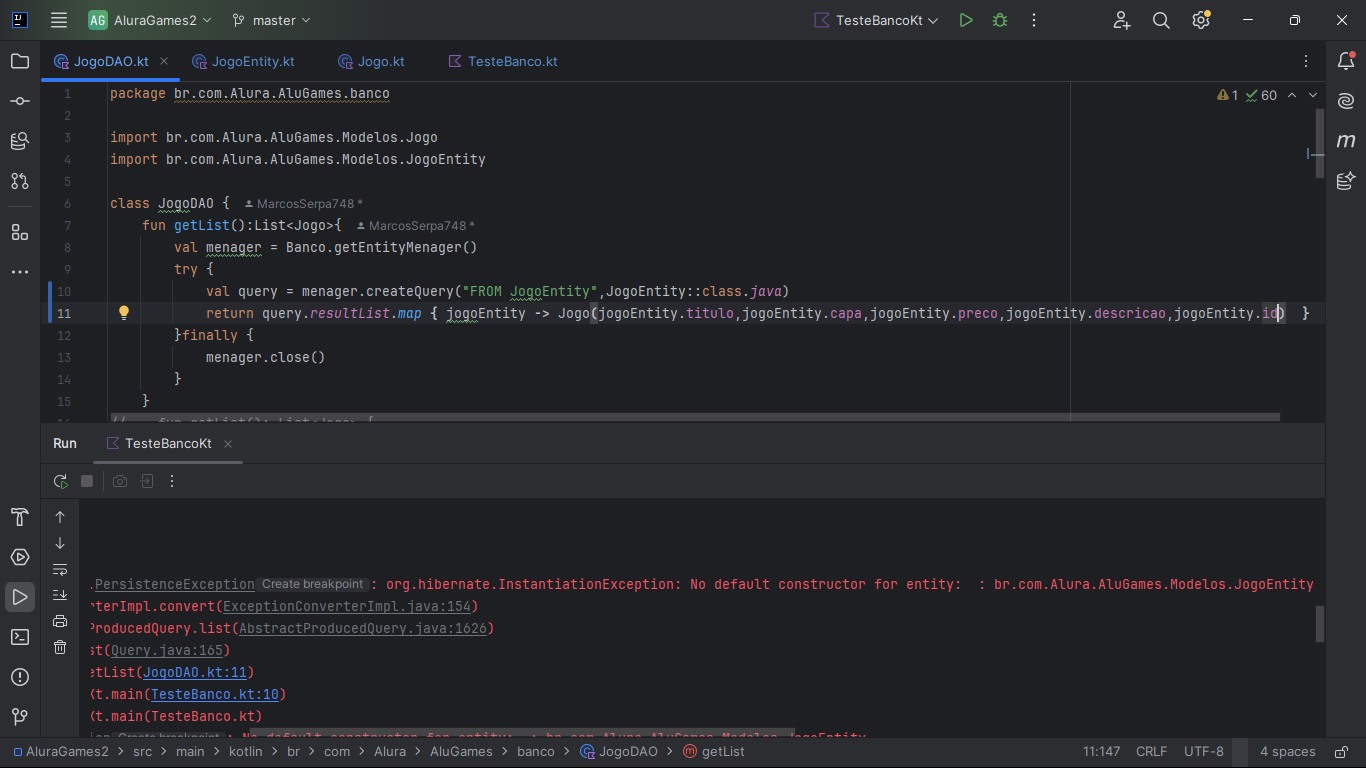Open the editor tabs more options menu
This screenshot has height=768, width=1366.
(1307, 61)
